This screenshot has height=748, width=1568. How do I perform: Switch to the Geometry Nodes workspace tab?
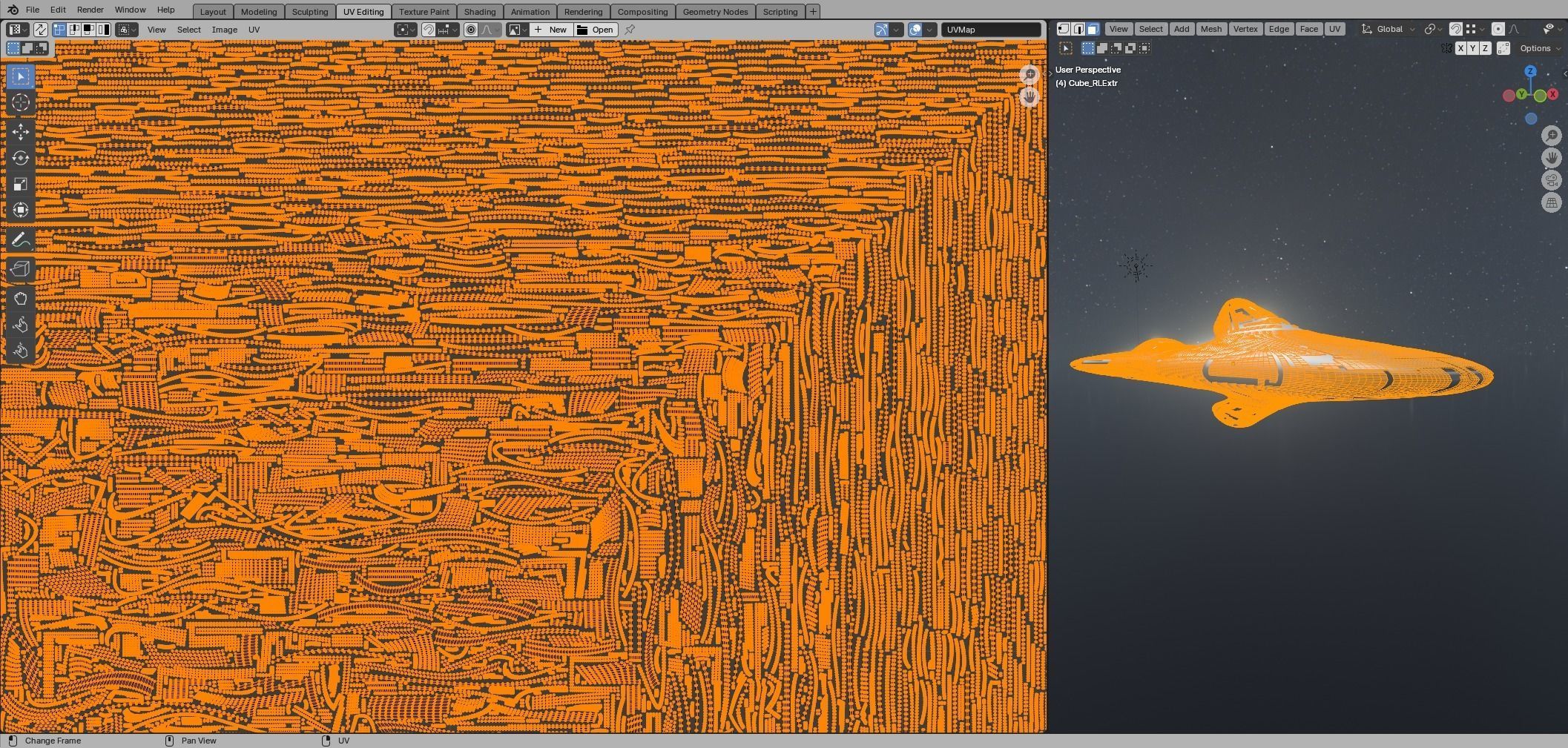click(715, 11)
